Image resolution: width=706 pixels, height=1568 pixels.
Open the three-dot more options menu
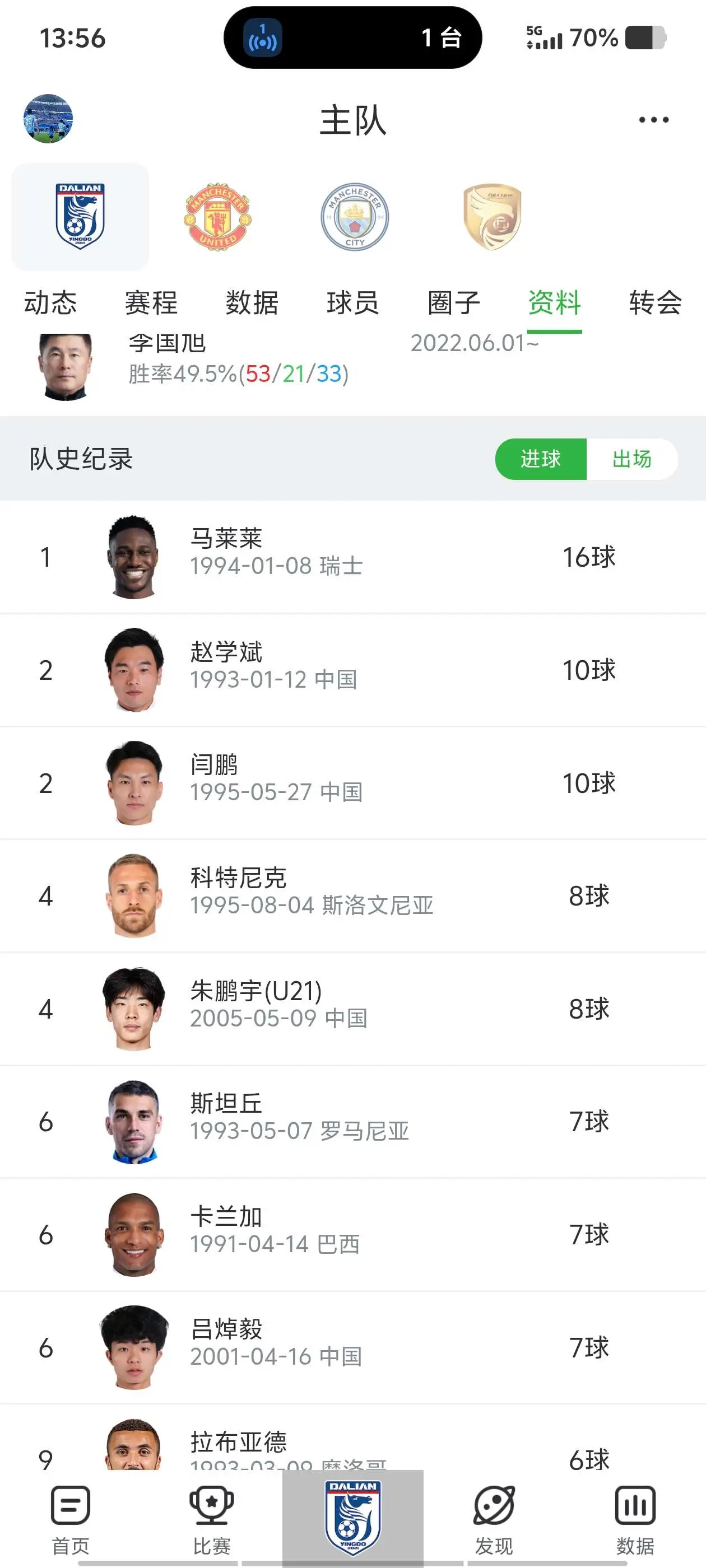tap(654, 119)
